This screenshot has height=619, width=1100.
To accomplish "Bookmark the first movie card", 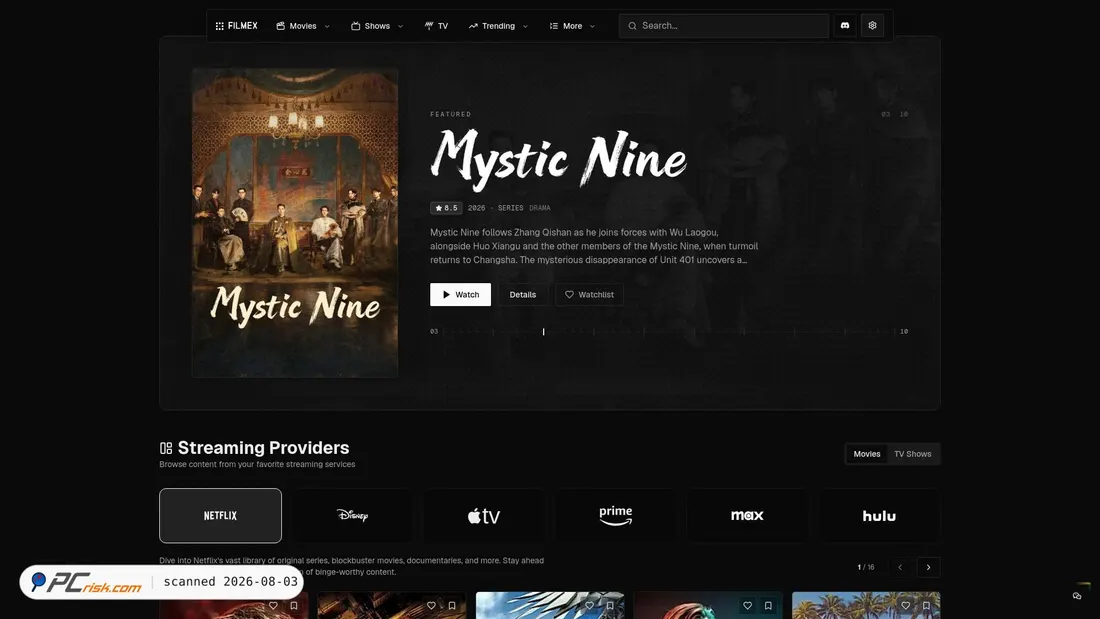I will tap(294, 606).
